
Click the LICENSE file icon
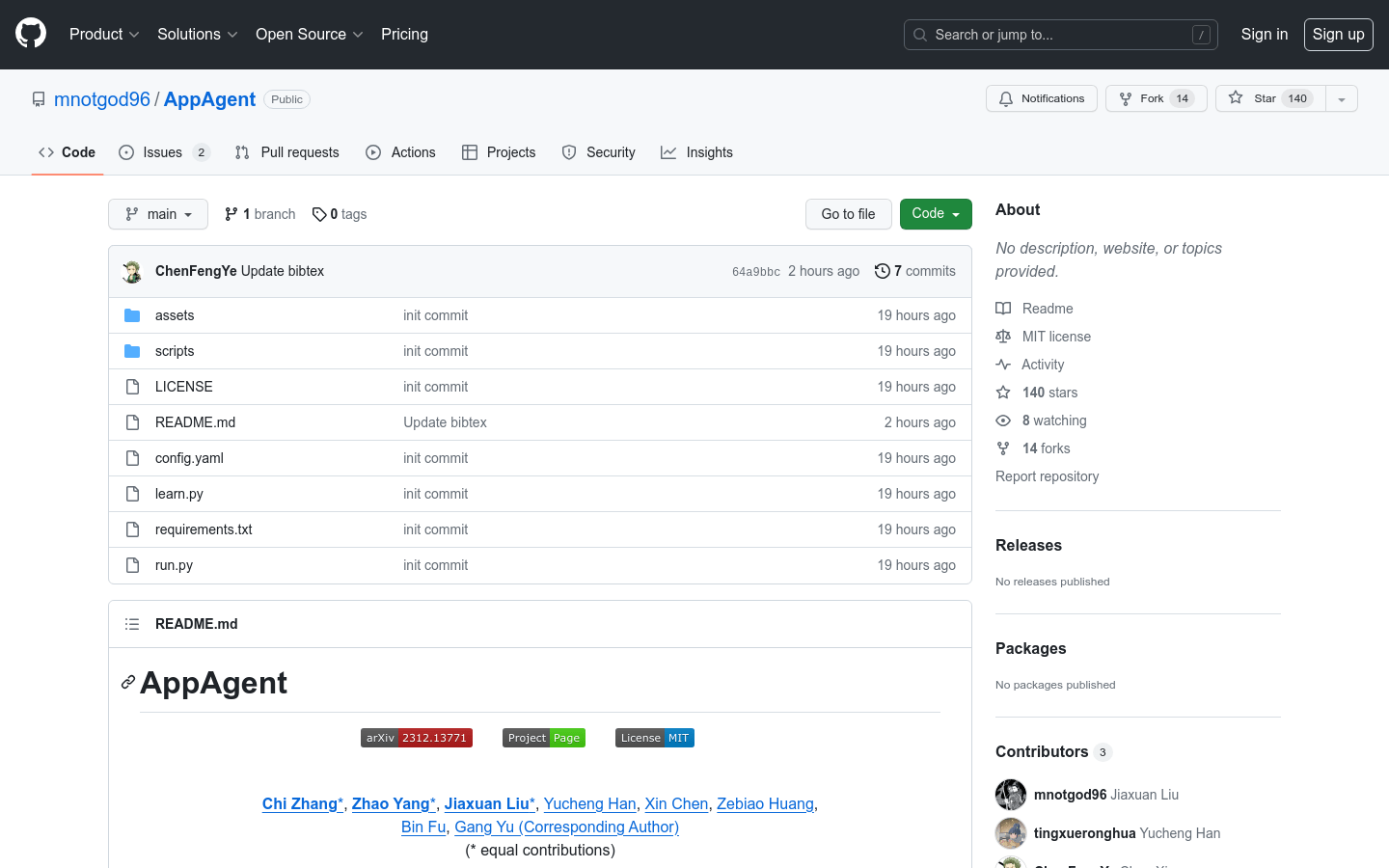(x=132, y=387)
